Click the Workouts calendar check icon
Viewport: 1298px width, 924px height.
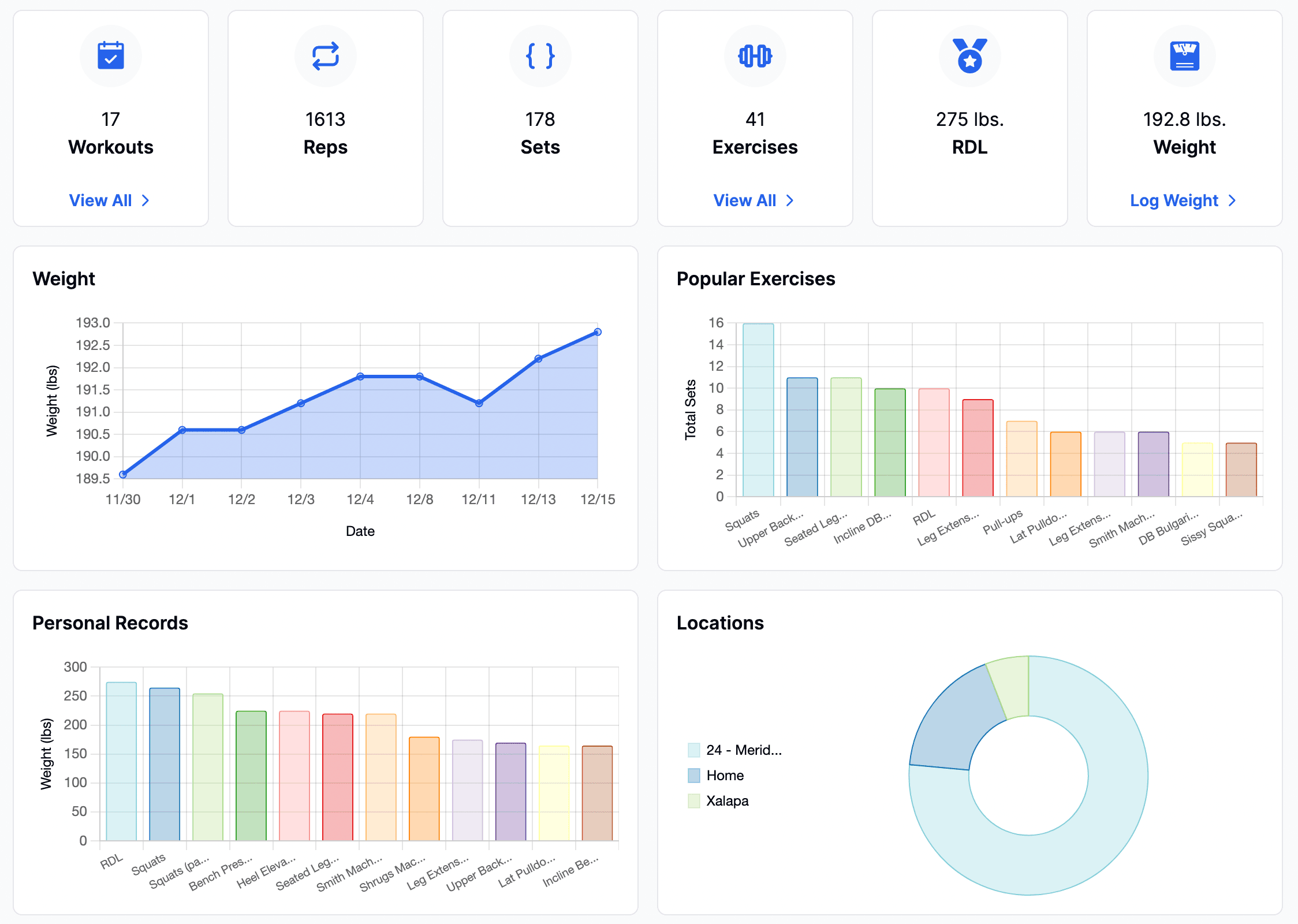pos(111,55)
